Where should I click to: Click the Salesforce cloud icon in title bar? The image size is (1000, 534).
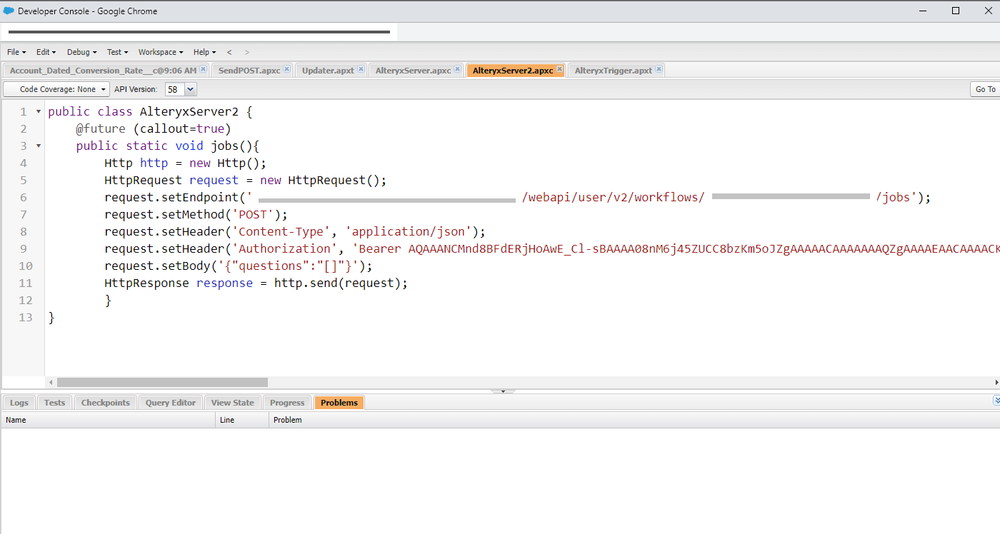click(8, 11)
